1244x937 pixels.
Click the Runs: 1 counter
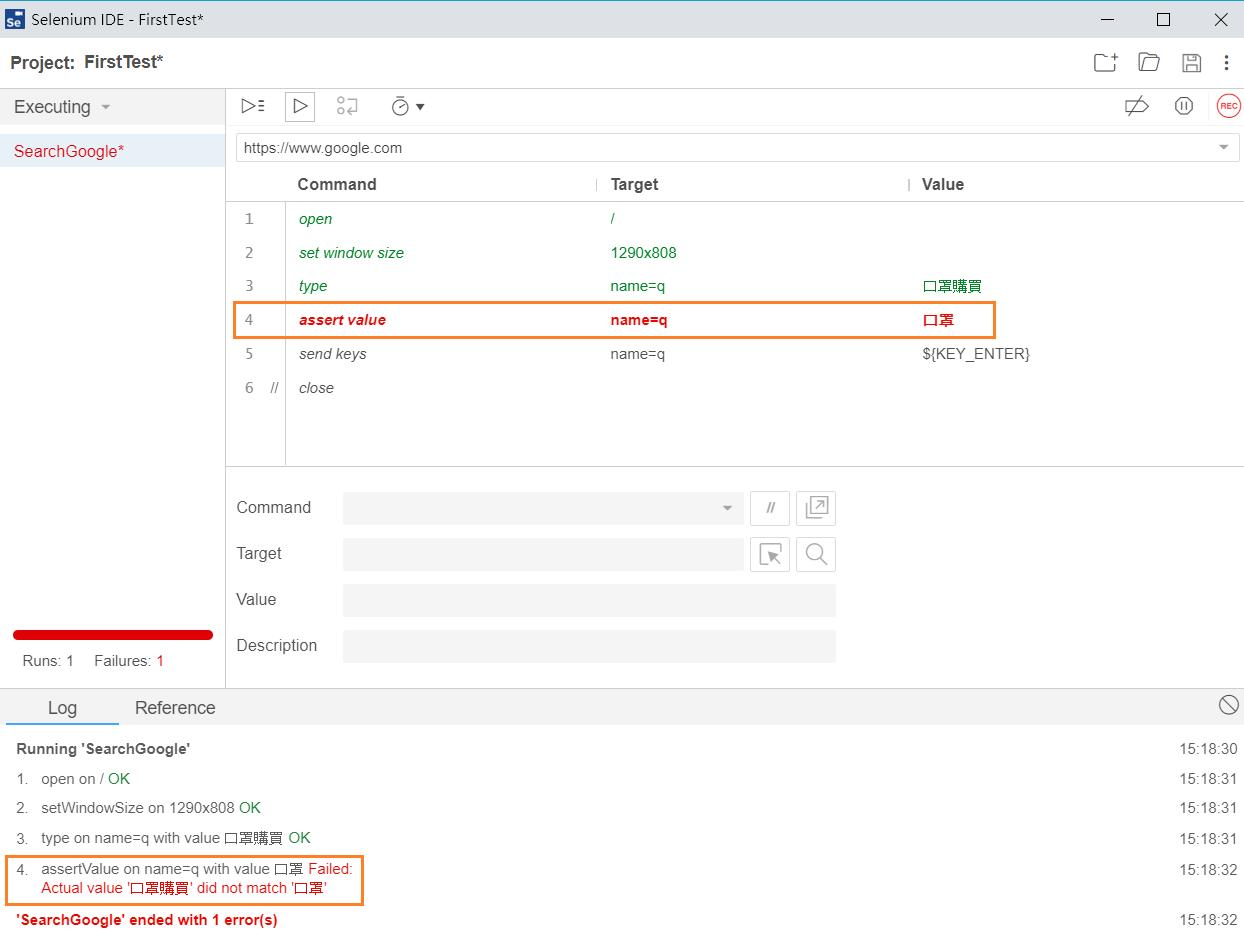[48, 661]
